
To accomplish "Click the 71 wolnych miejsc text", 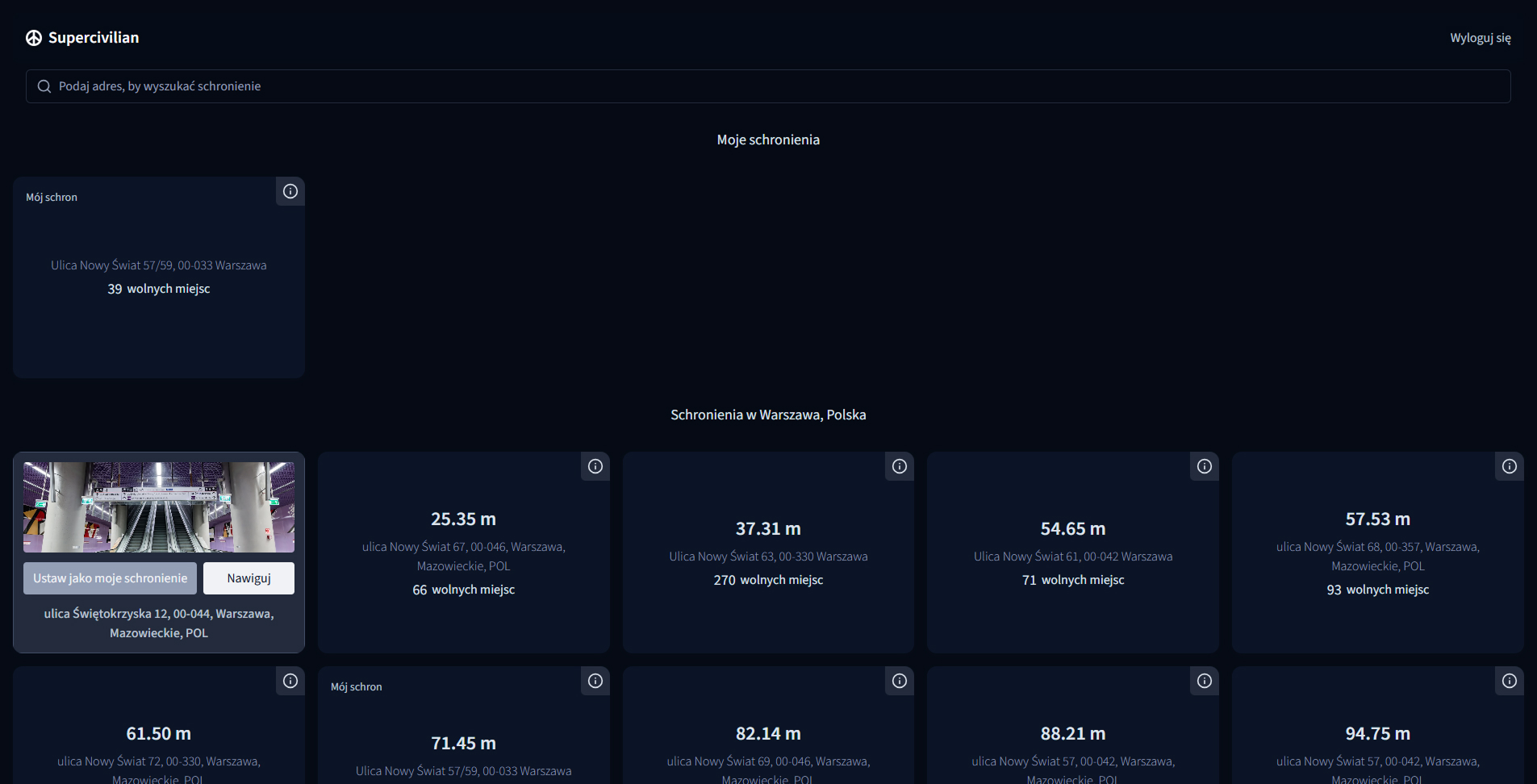I will coord(1073,580).
